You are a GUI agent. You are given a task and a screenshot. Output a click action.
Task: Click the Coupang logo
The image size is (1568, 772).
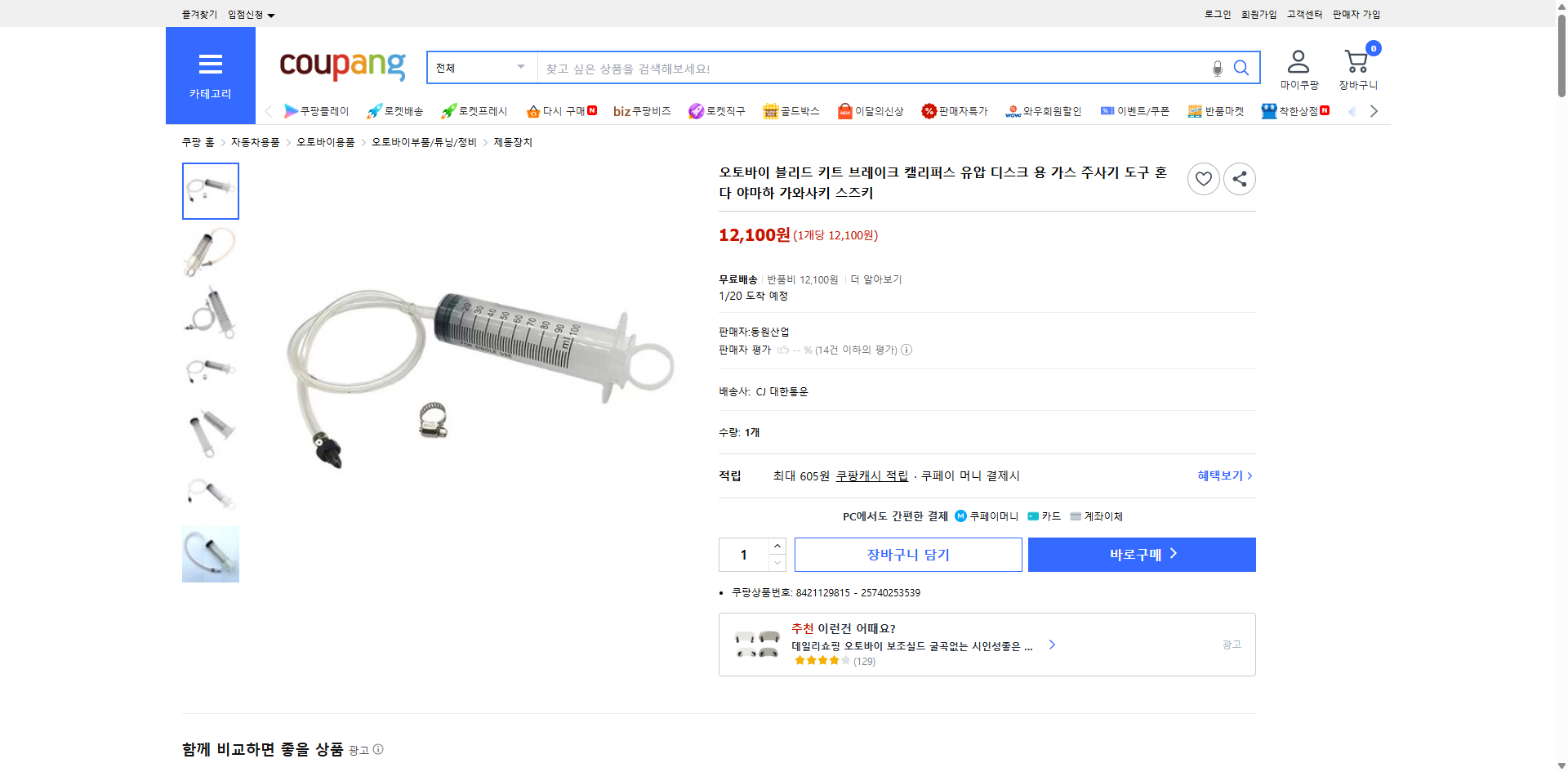pos(341,67)
